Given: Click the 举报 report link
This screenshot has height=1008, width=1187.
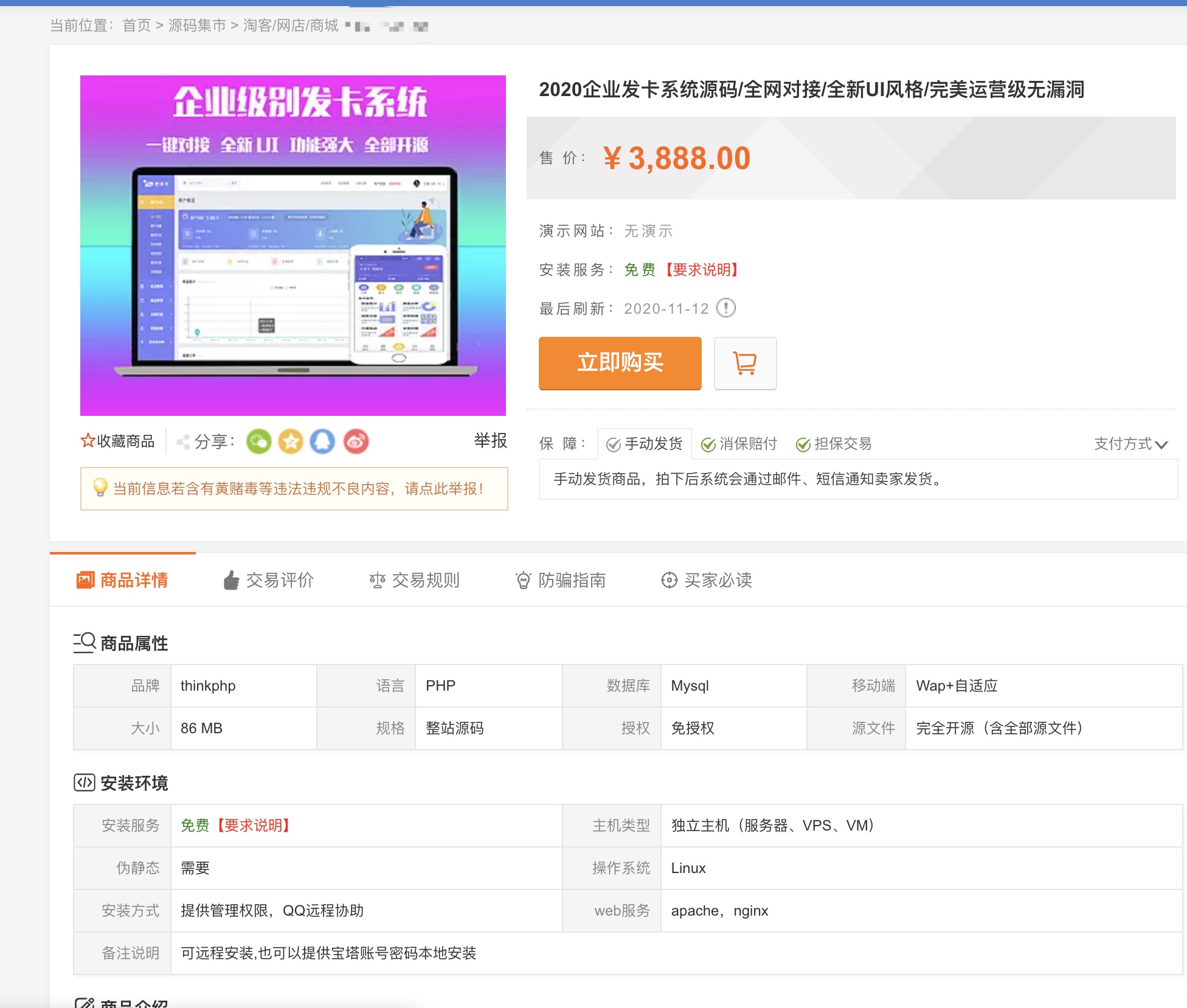Looking at the screenshot, I should coord(490,440).
